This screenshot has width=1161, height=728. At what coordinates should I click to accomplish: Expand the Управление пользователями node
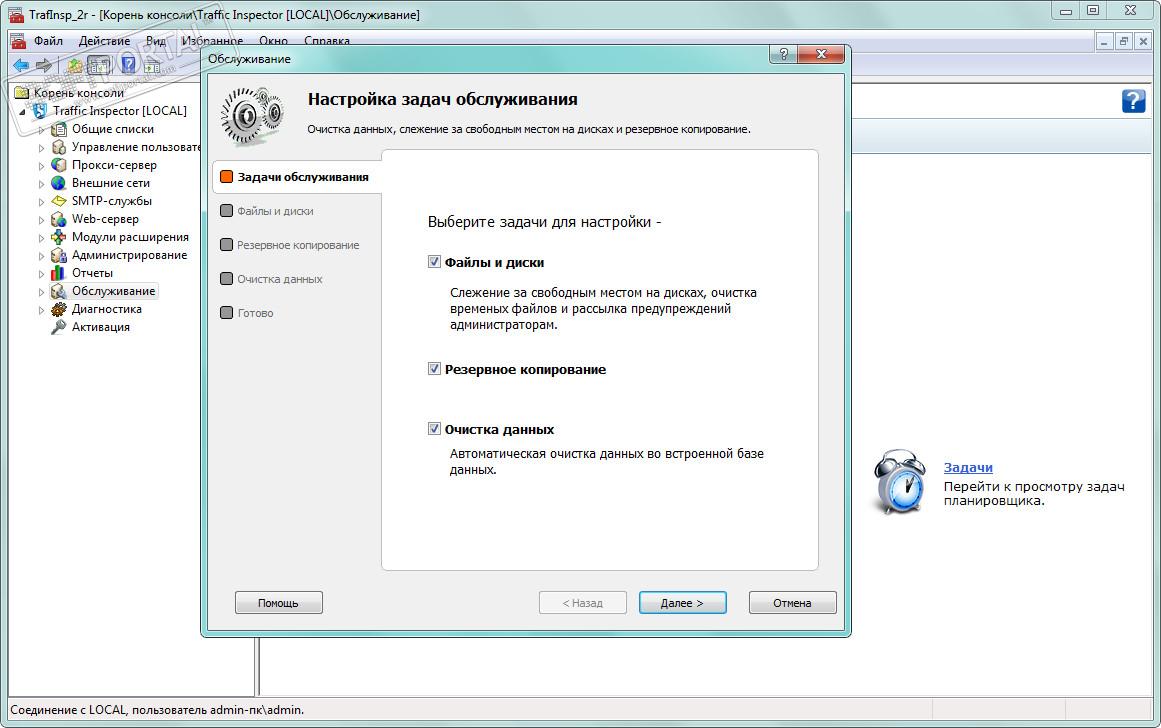(x=41, y=147)
